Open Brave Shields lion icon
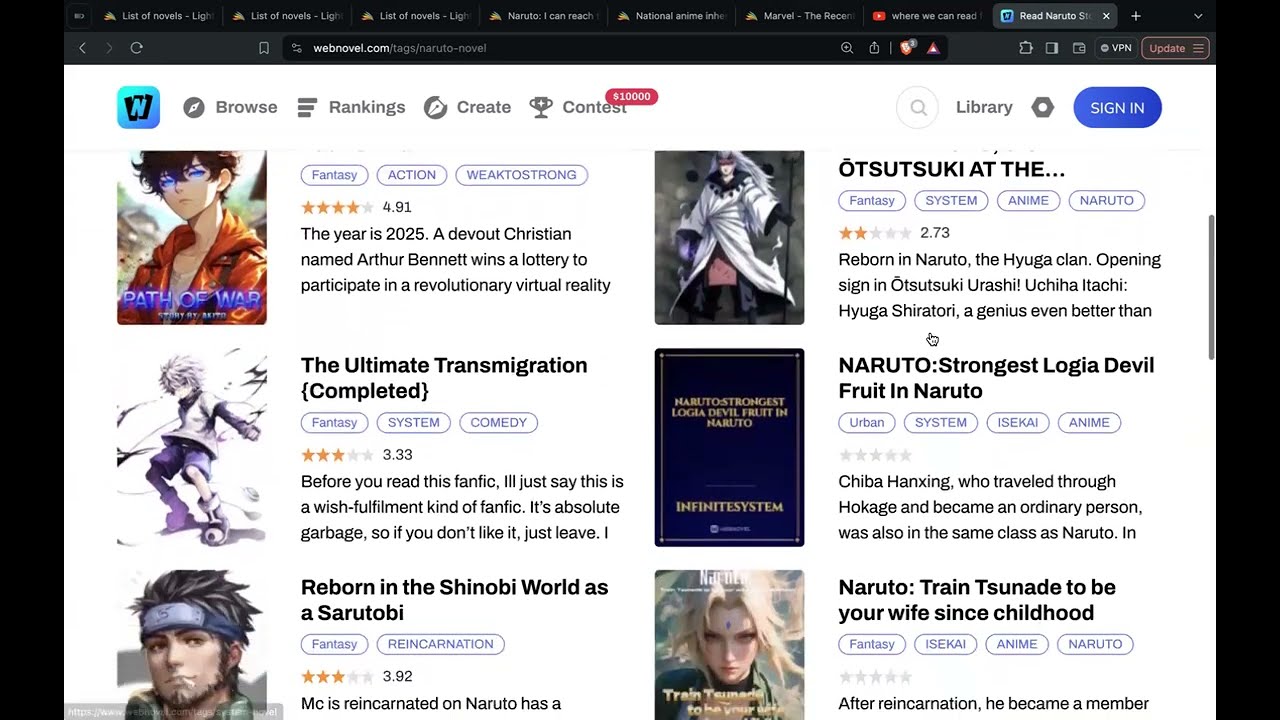Viewport: 1280px width, 720px height. pyautogui.click(x=907, y=48)
